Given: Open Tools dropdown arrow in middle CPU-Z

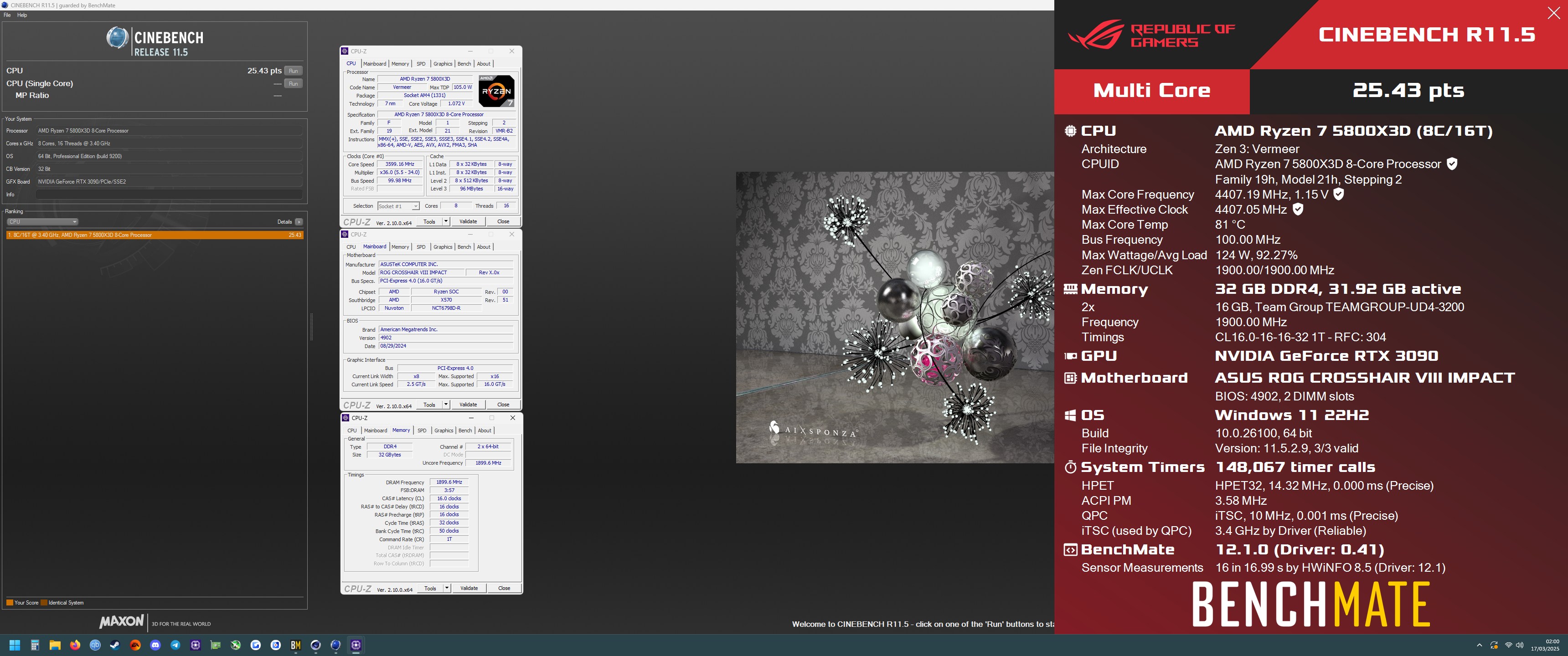Looking at the screenshot, I should (x=446, y=405).
